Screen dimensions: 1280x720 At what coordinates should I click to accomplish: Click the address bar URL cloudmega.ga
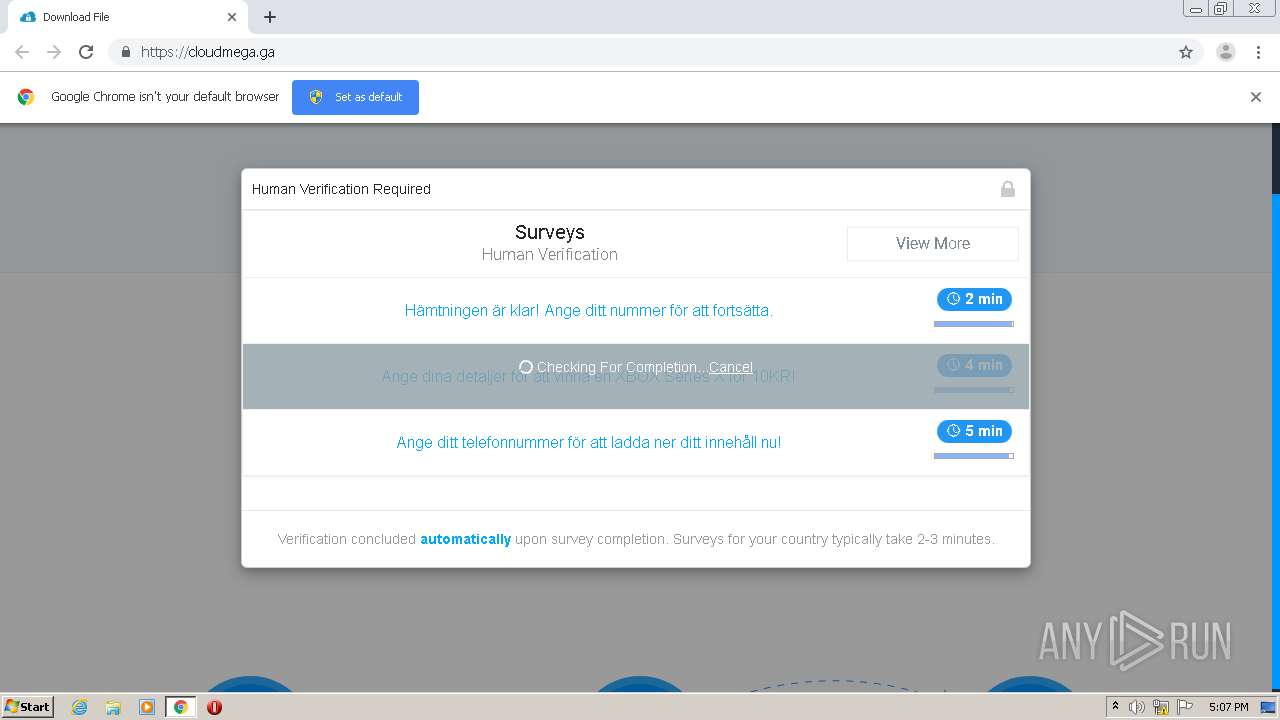click(208, 52)
